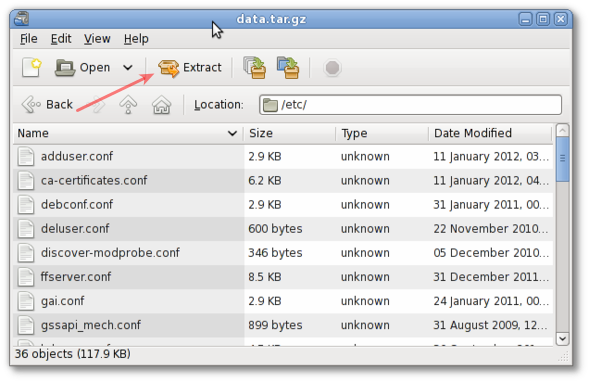Click the scrollbar up arrow
The height and width of the screenshot is (382, 589).
pos(562,130)
